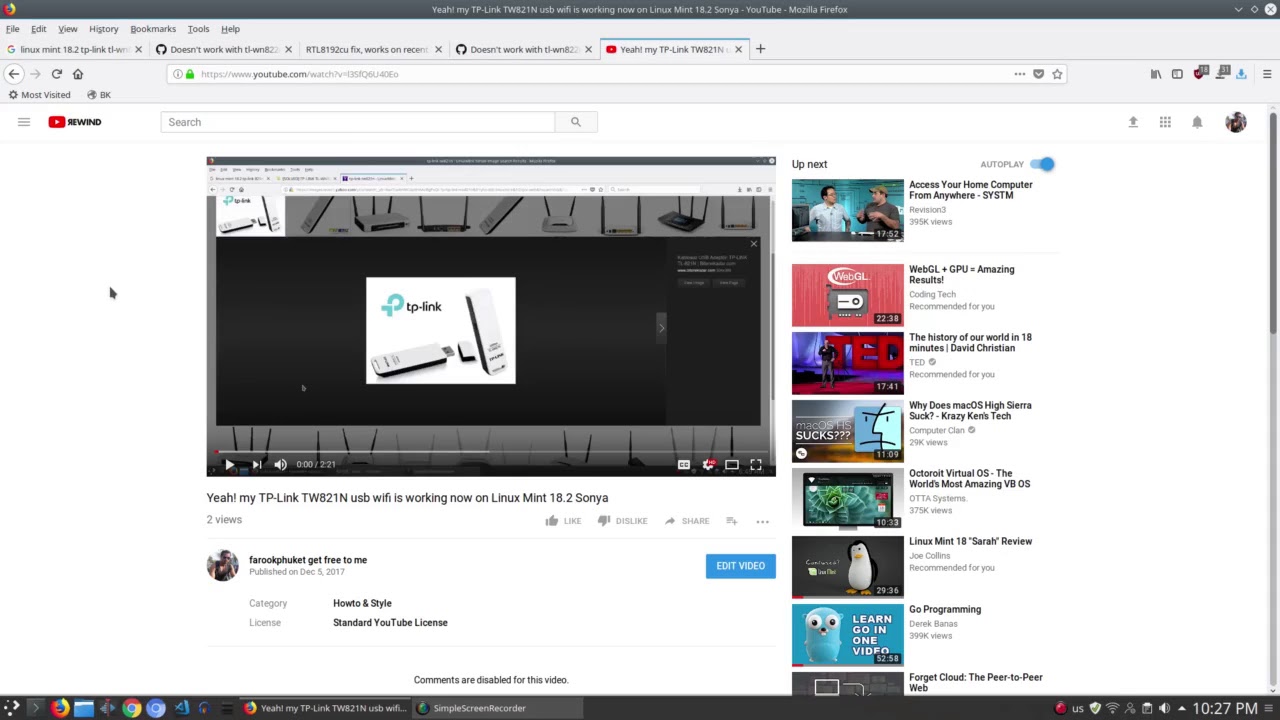Screen dimensions: 1280x720
Task: Seek on the video progress bar
Action: (491, 452)
